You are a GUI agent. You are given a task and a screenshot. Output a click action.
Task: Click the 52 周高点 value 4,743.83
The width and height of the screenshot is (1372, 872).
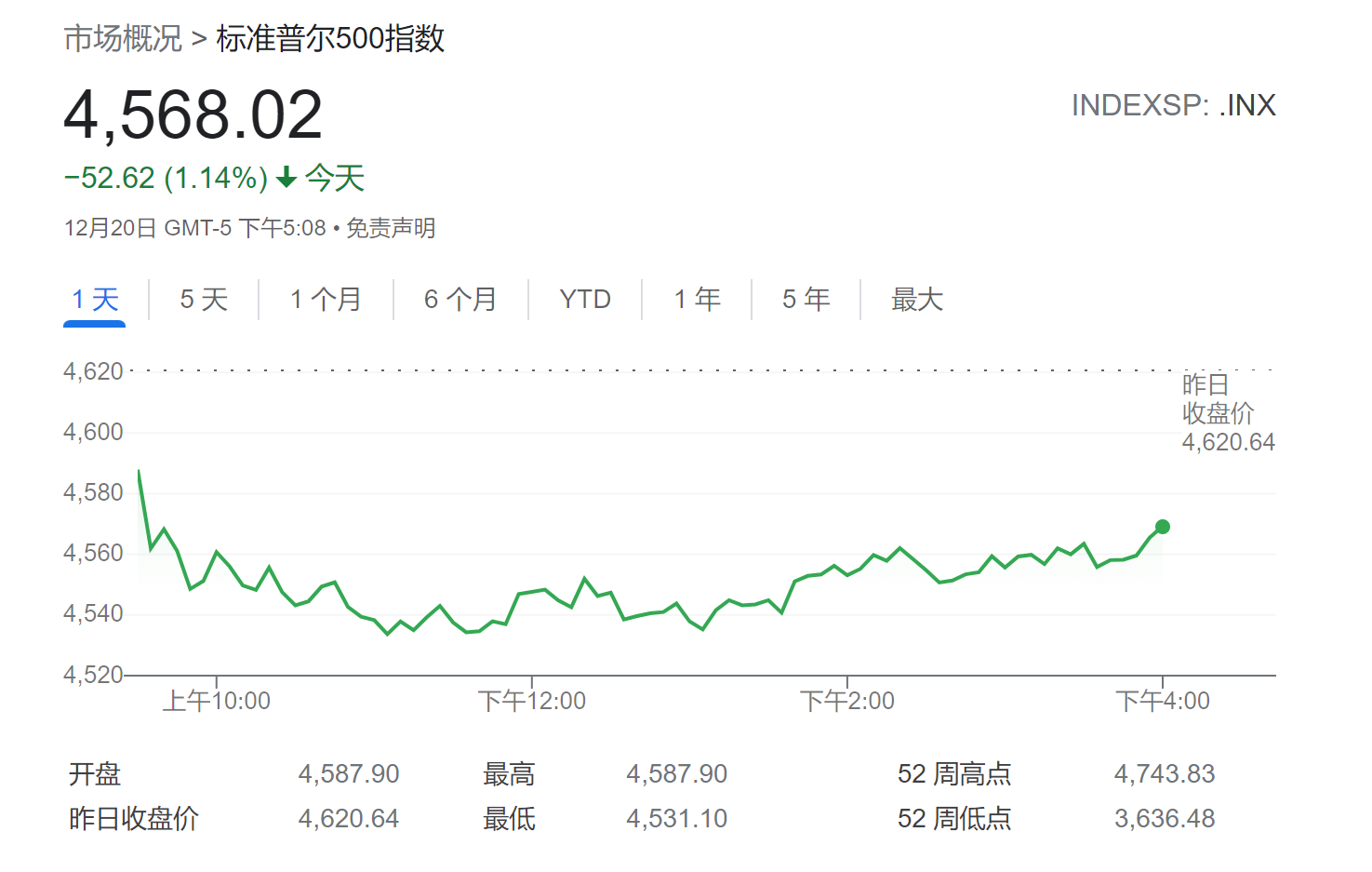(1165, 773)
